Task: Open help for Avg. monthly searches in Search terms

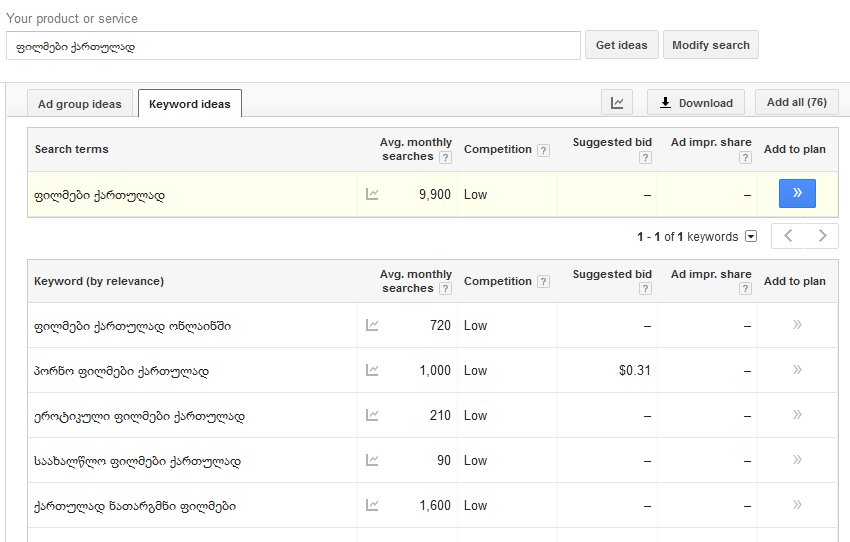Action: click(445, 157)
